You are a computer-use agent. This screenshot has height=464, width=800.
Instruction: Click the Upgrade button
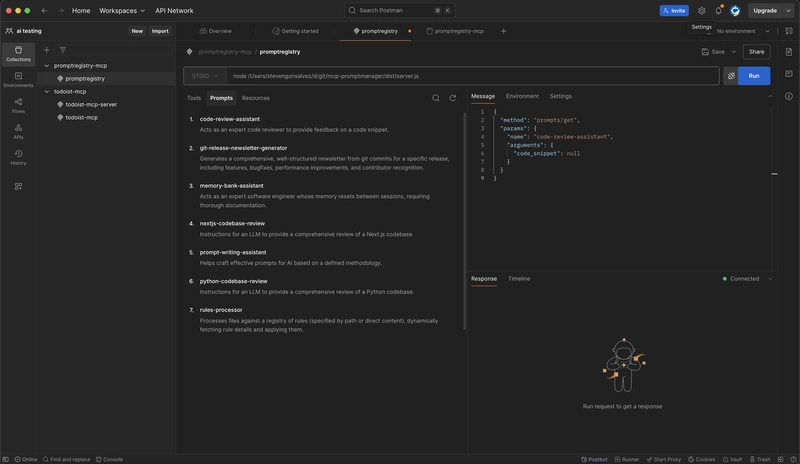tap(765, 11)
